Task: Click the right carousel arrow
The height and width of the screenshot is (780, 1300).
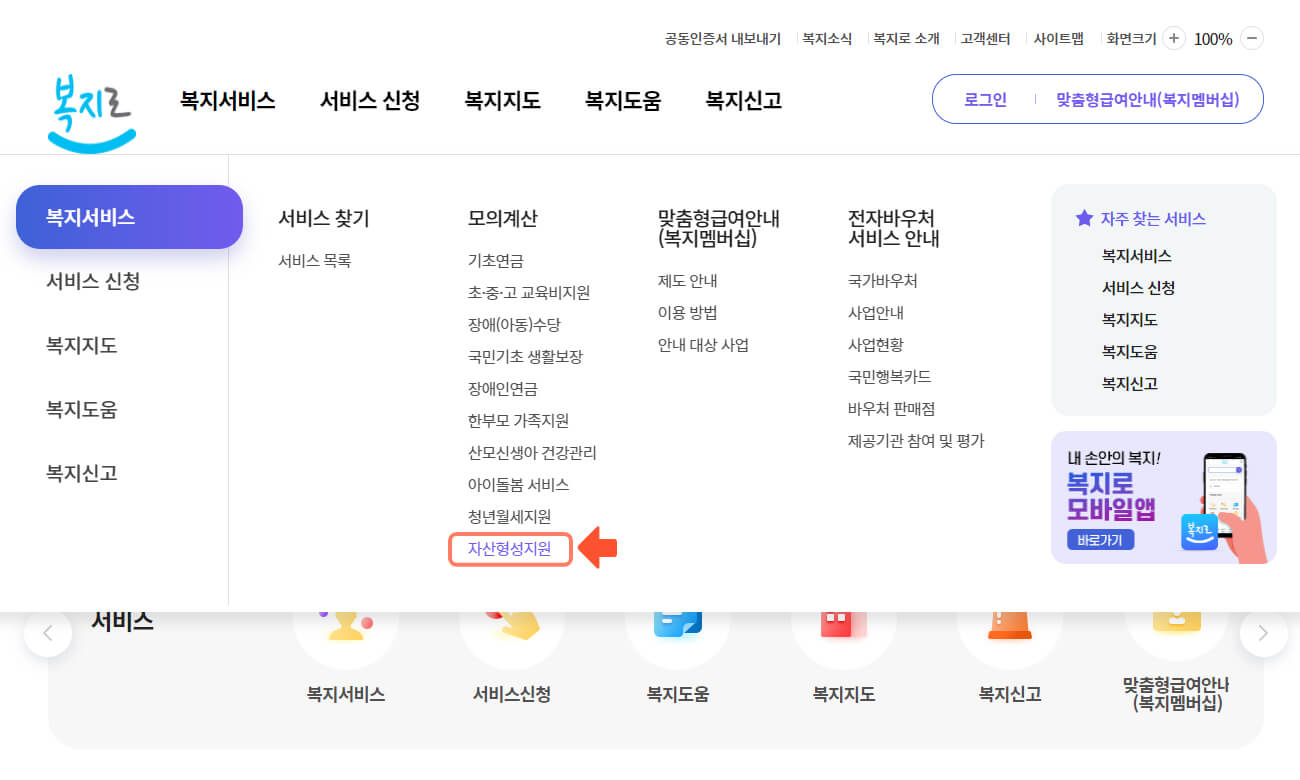Action: (1262, 633)
